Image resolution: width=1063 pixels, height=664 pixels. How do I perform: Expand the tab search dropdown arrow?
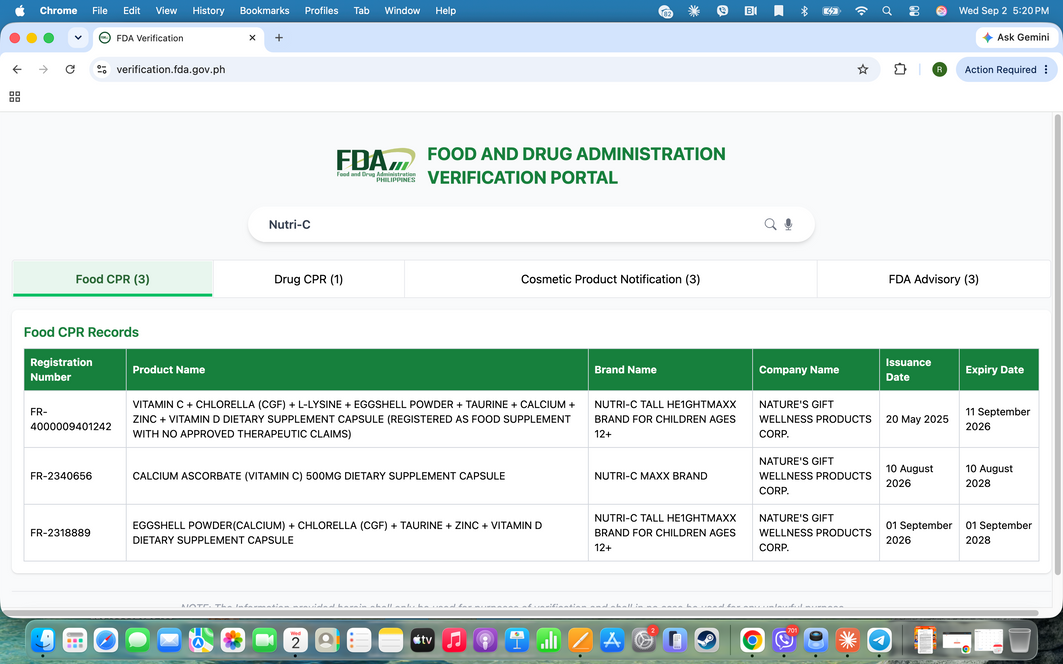(78, 38)
